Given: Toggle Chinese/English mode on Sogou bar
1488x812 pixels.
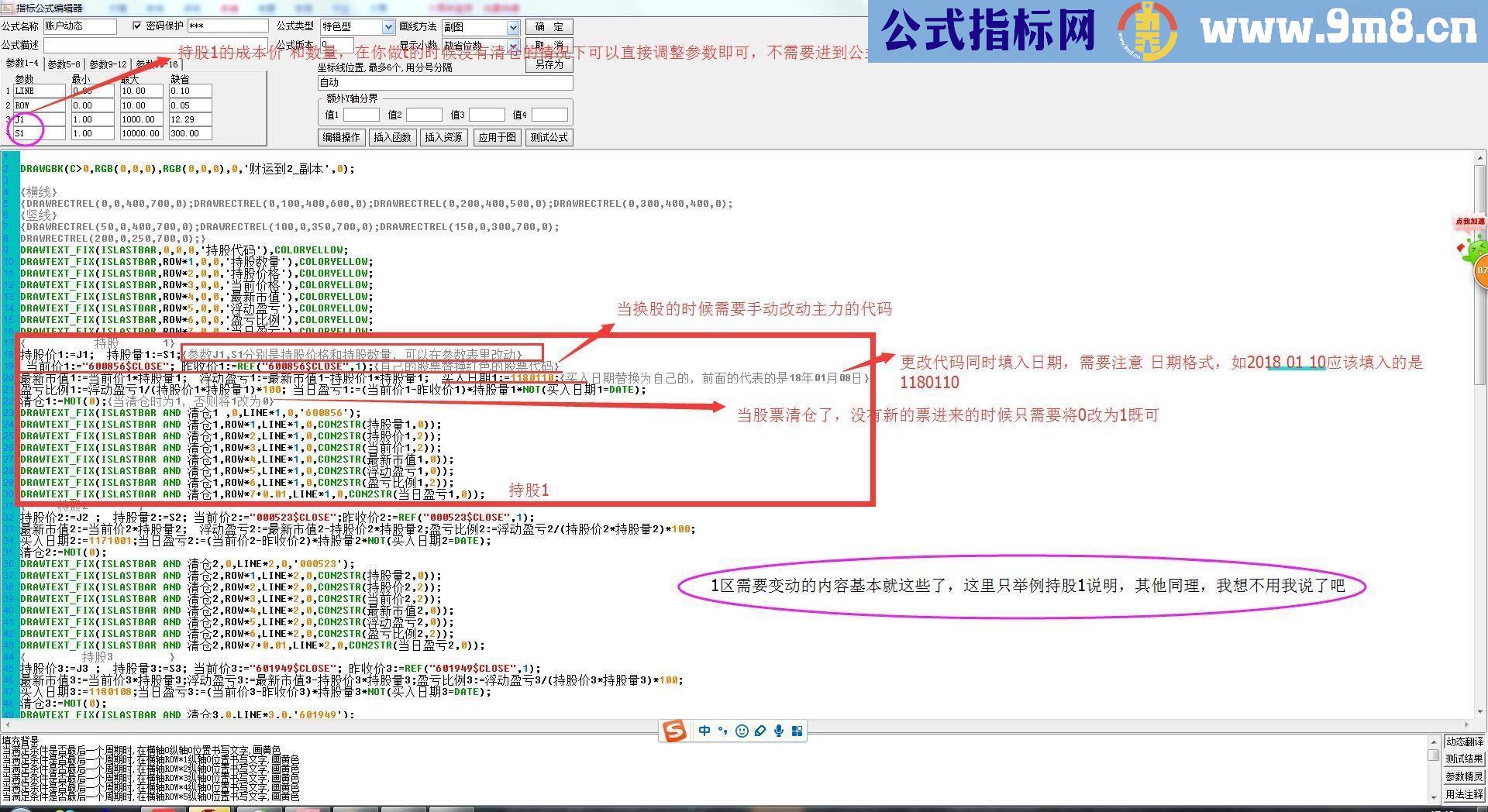Looking at the screenshot, I should pos(704,731).
